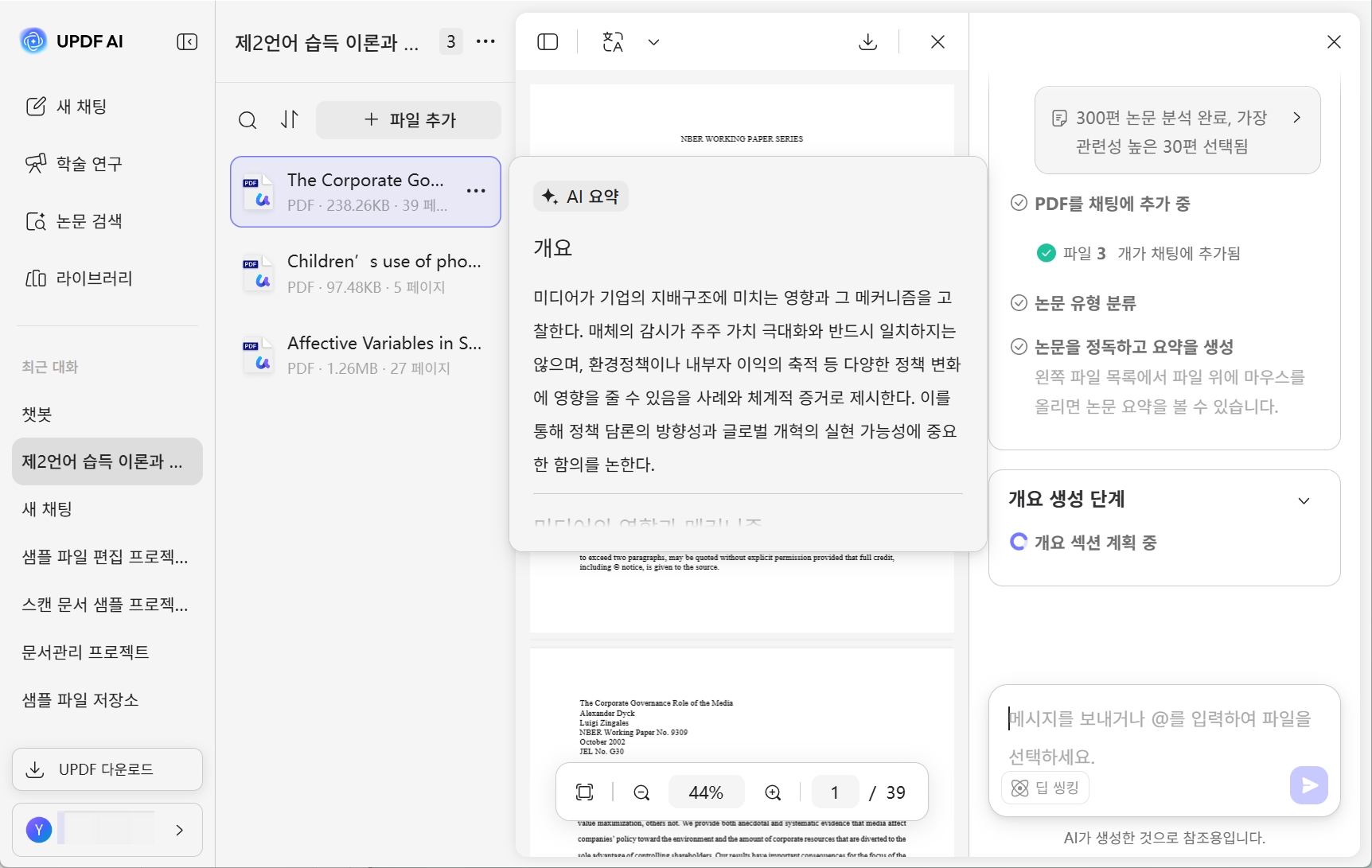The height and width of the screenshot is (868, 1372).
Task: Select the 제2언어 습득 이론과 conversation in sidebar
Action: pyautogui.click(x=107, y=461)
